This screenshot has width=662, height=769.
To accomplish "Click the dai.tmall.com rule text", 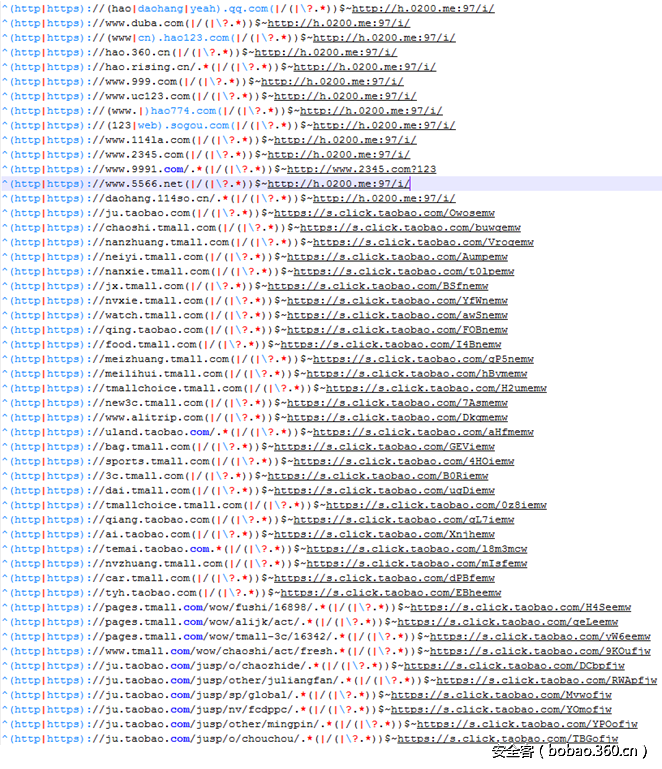I will coord(148,491).
